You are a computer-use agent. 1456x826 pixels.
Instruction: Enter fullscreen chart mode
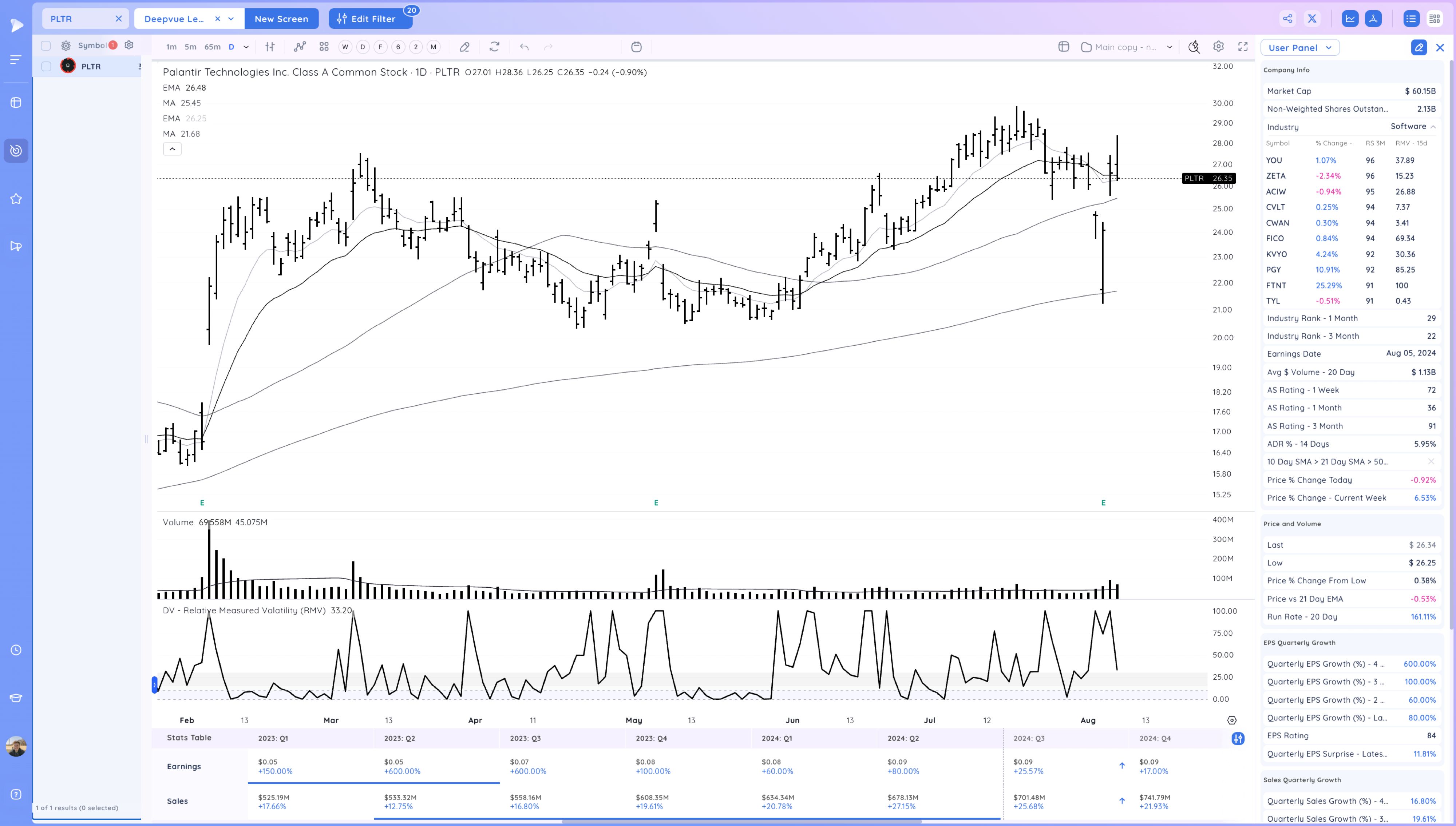coord(1243,47)
